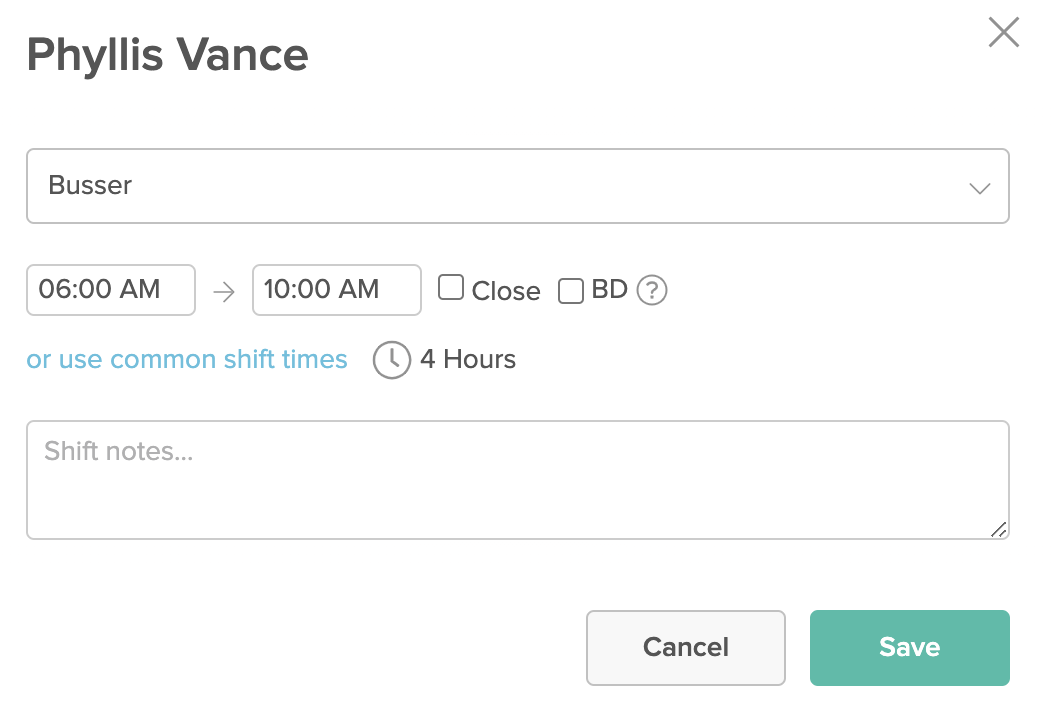Open the BD help question mark icon
This screenshot has height=706, width=1056.
point(651,290)
